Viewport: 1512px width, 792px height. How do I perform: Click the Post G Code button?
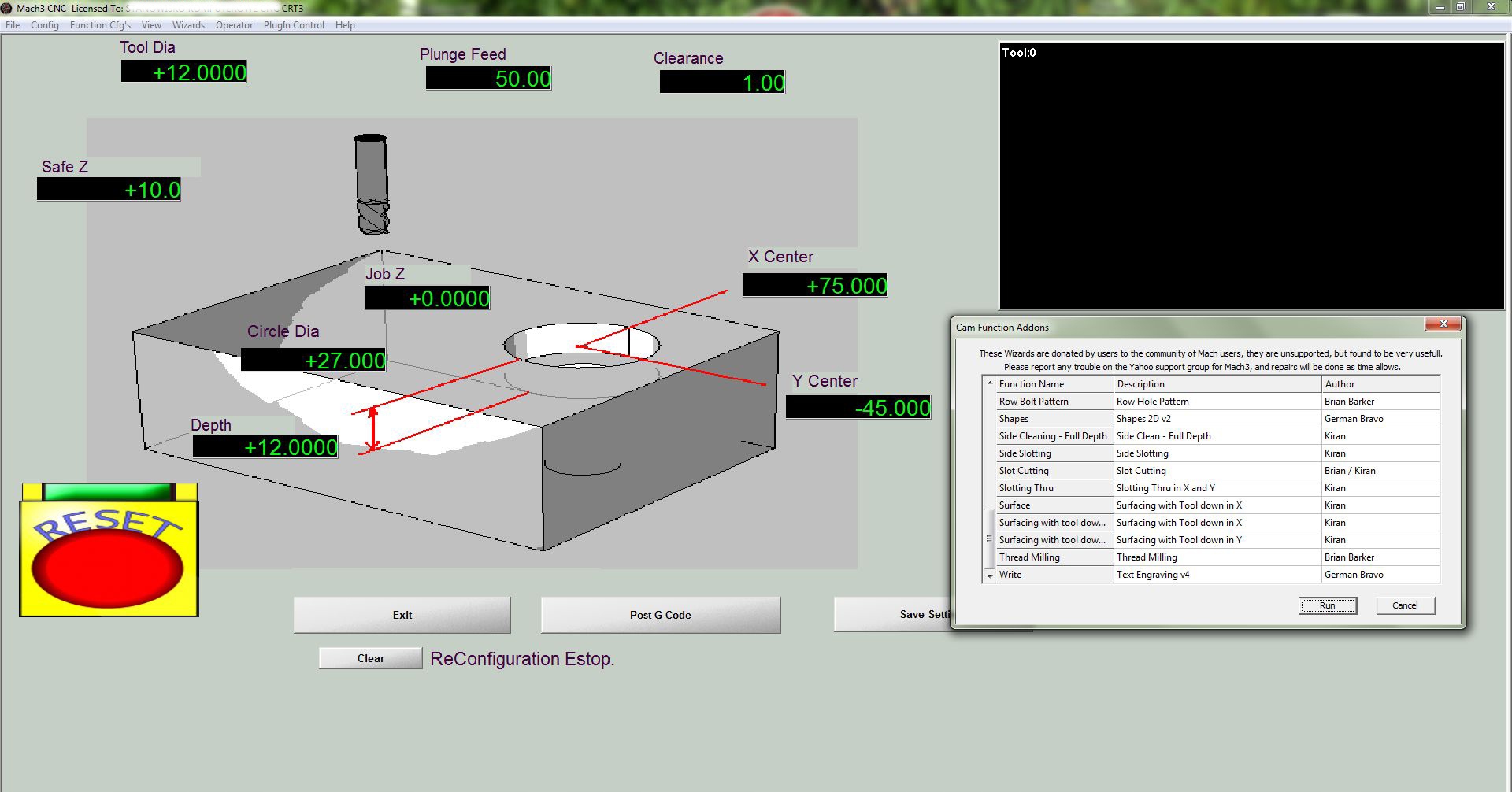[660, 615]
